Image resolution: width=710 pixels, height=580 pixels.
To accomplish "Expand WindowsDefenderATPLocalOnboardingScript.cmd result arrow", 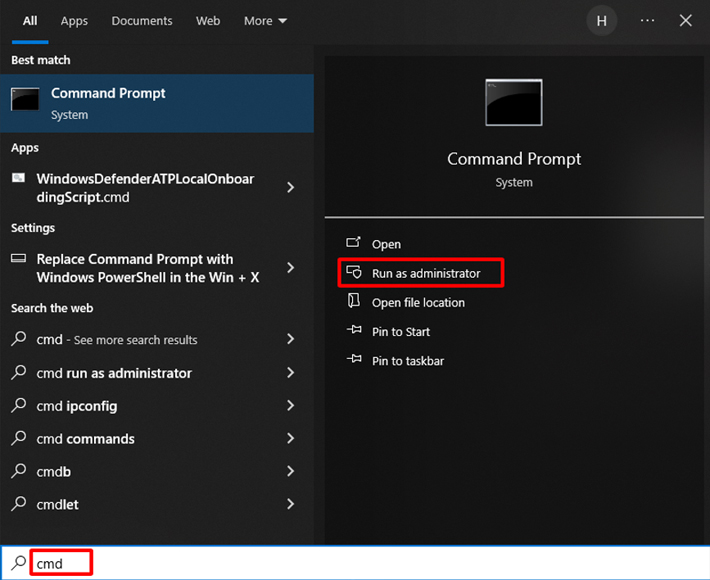I will click(290, 188).
